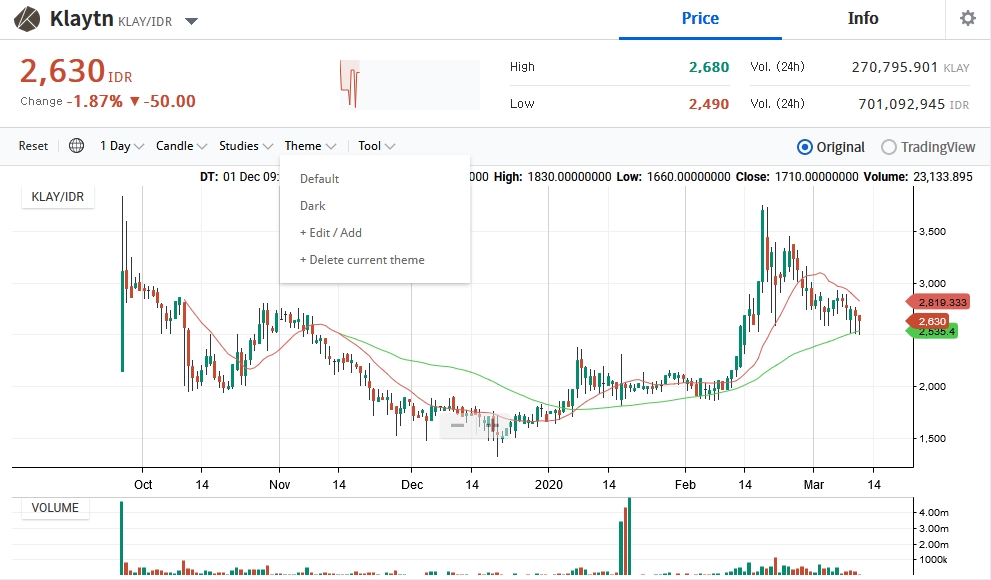Switch to the Info tab
The width and height of the screenshot is (991, 580).
pos(863,18)
